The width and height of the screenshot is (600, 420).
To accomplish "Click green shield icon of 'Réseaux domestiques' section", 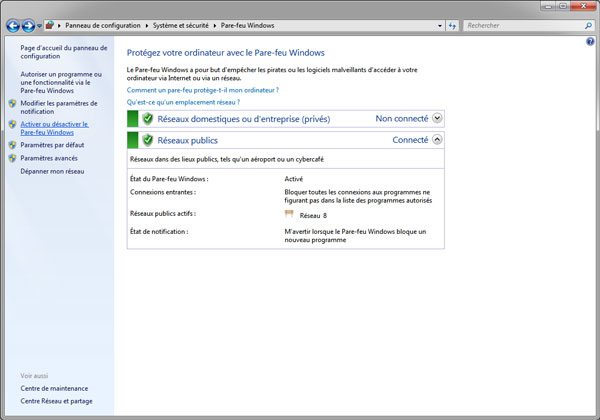I will (x=148, y=119).
